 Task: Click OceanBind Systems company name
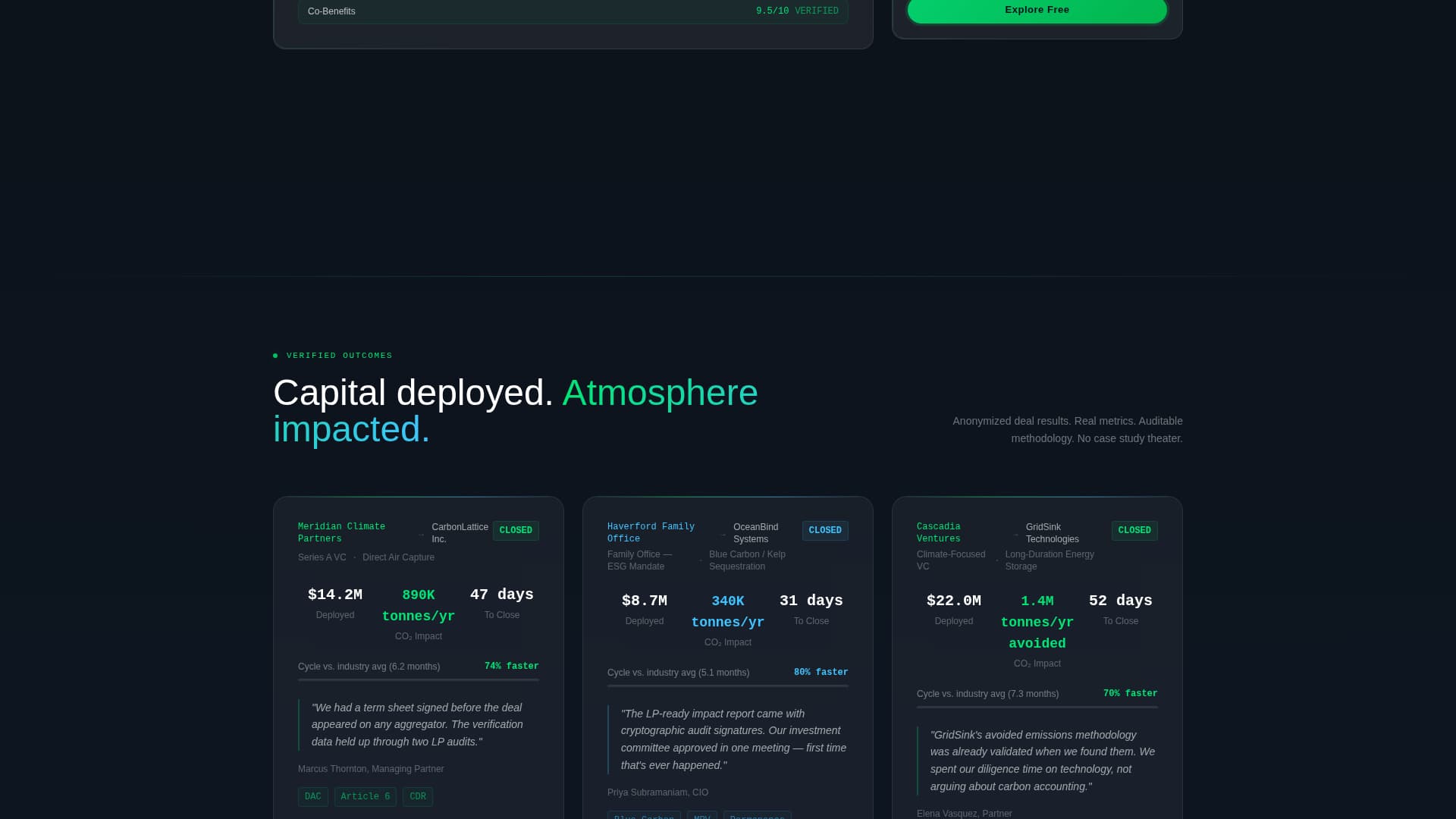pos(755,533)
